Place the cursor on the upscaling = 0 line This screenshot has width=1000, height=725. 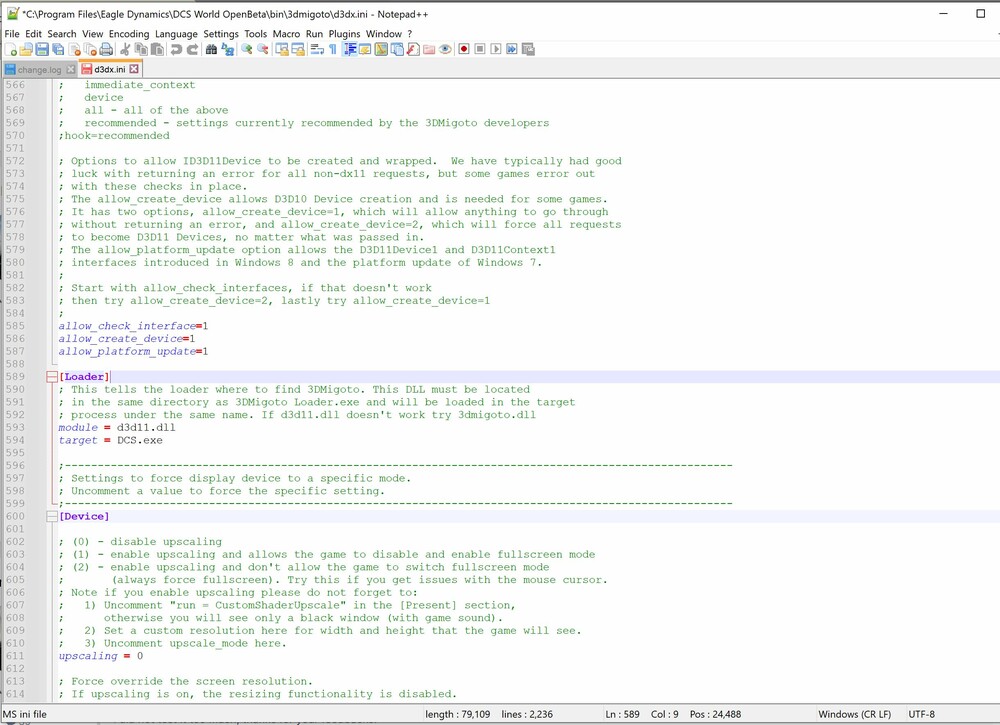100,657
